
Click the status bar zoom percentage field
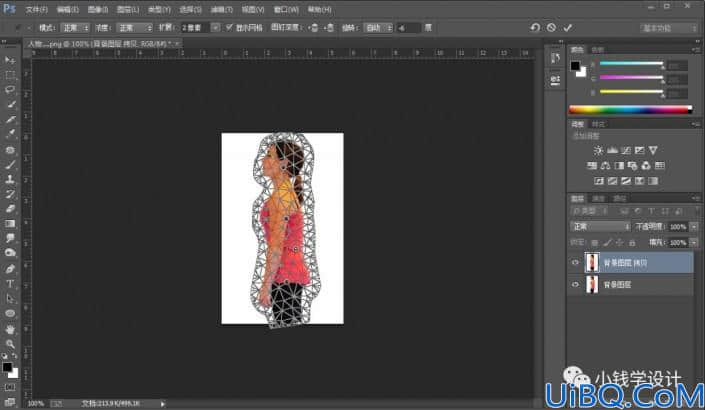[36, 403]
